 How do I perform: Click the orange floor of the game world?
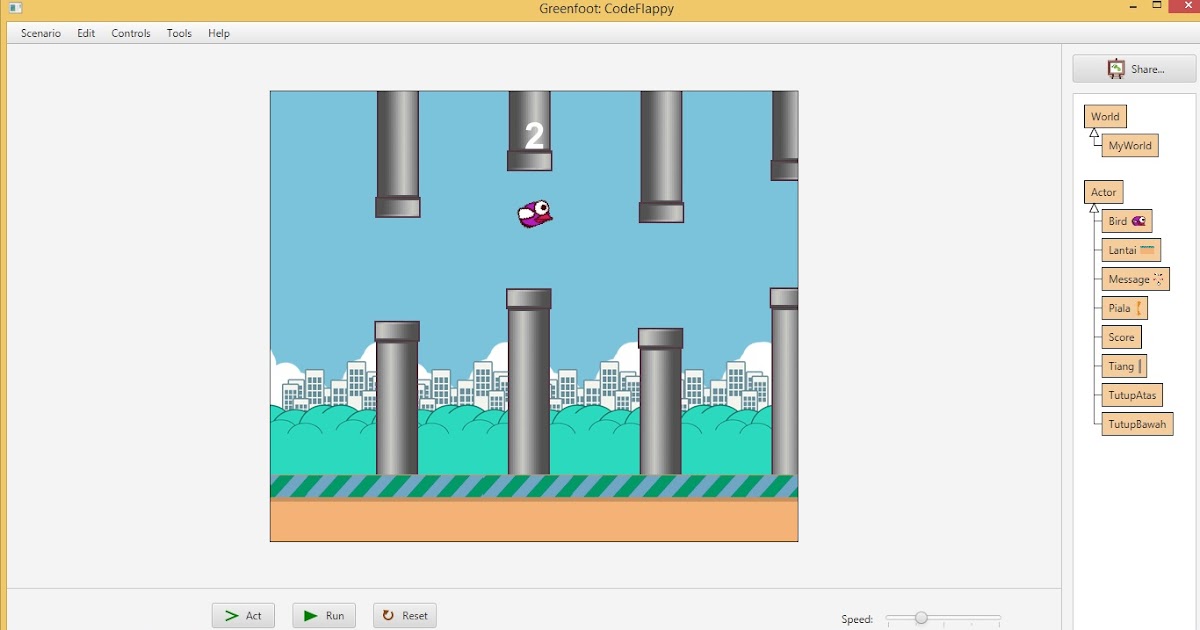[x=534, y=520]
